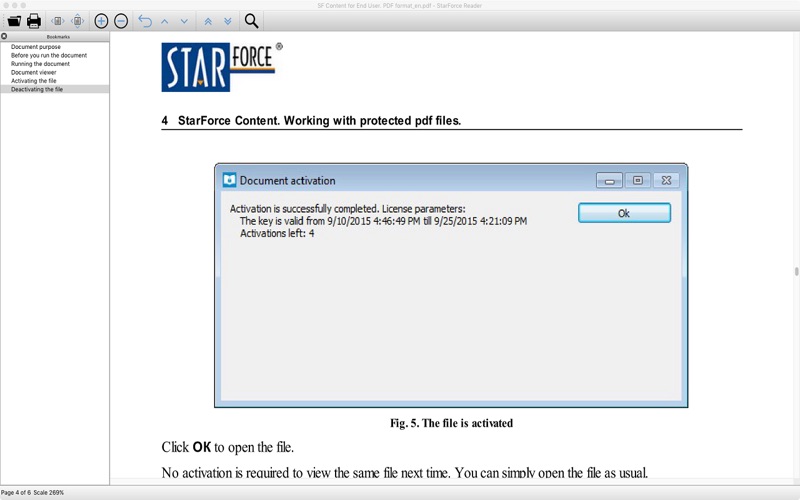Click the green maximize window button
Screen dimensions: 800x500
(x=23, y=5)
